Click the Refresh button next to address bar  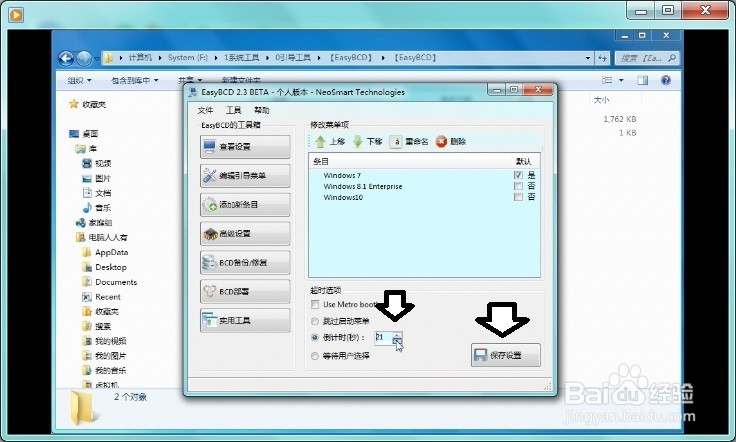click(x=602, y=58)
